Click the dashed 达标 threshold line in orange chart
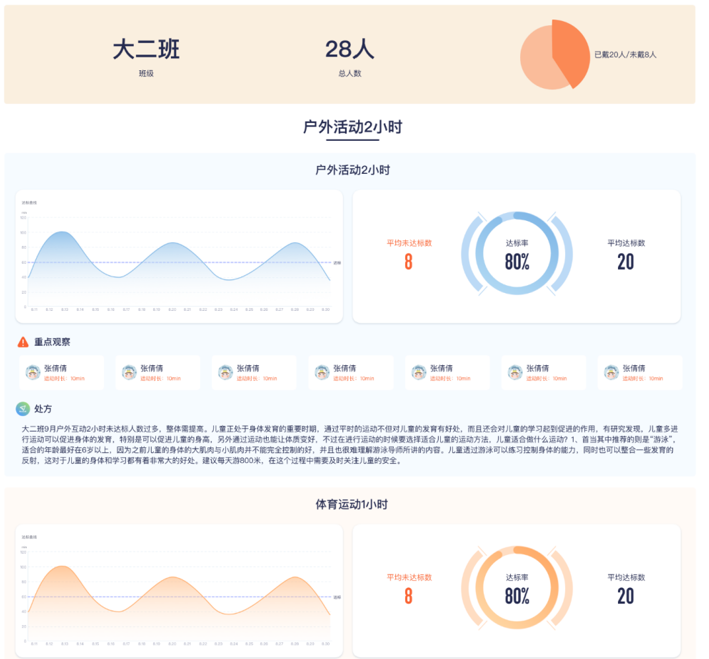The height and width of the screenshot is (659, 709). 180,597
